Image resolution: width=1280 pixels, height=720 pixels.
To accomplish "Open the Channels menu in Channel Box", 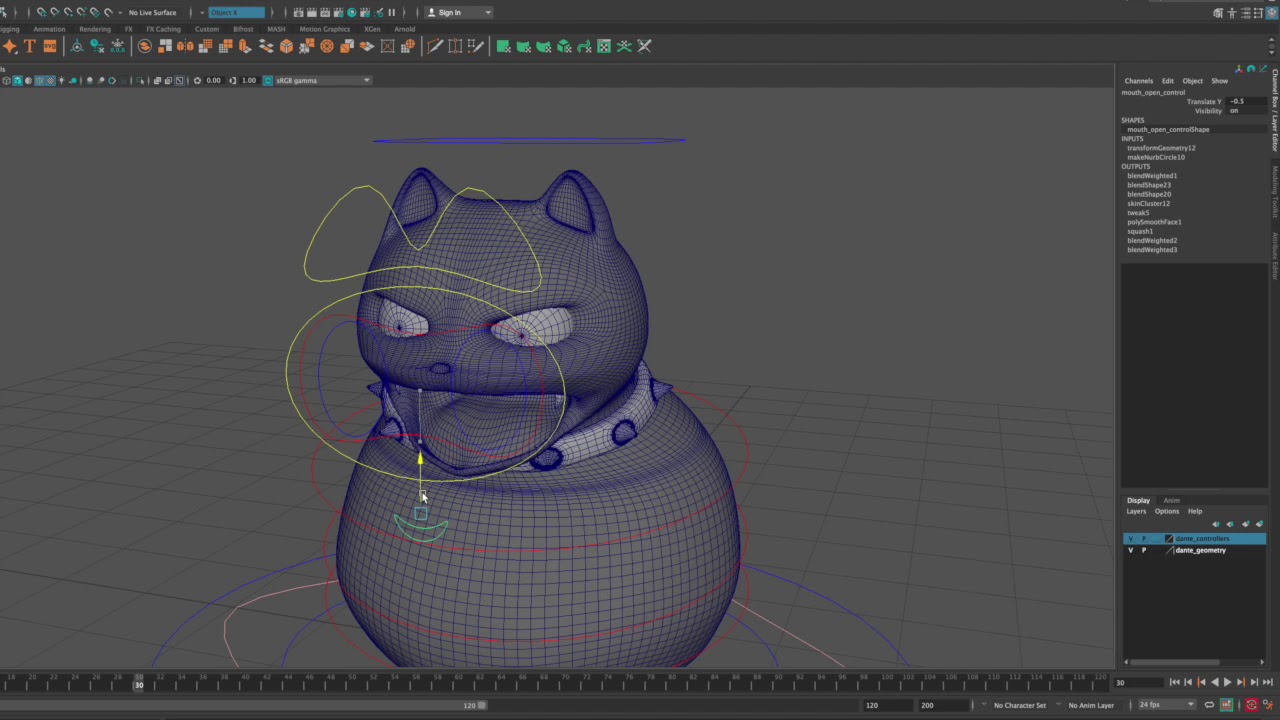I will click(1138, 81).
